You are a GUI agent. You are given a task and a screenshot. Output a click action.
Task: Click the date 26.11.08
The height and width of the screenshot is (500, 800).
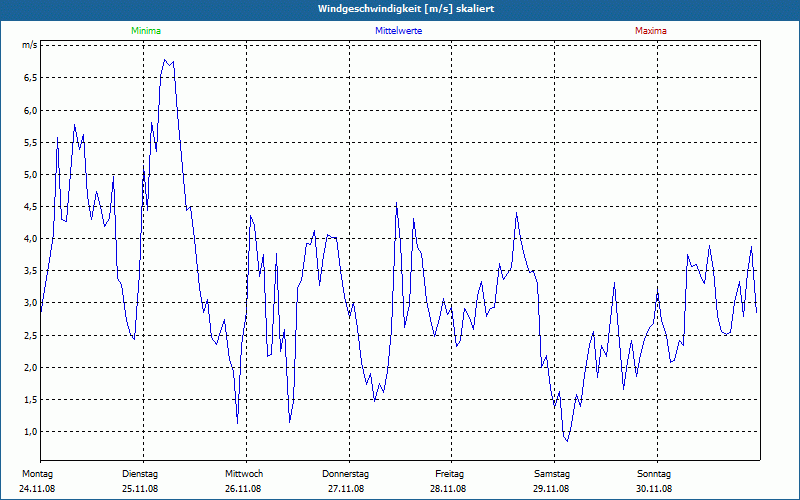point(243,489)
